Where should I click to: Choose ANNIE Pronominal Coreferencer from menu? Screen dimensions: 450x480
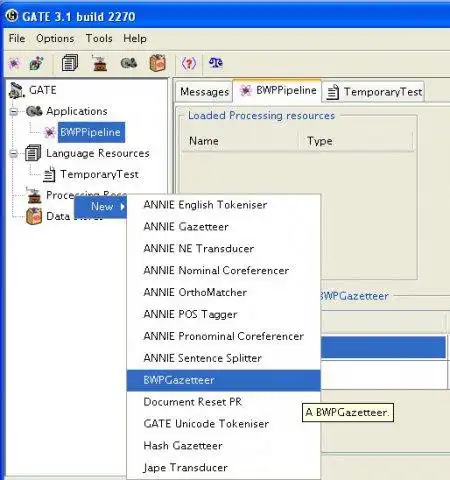(223, 336)
